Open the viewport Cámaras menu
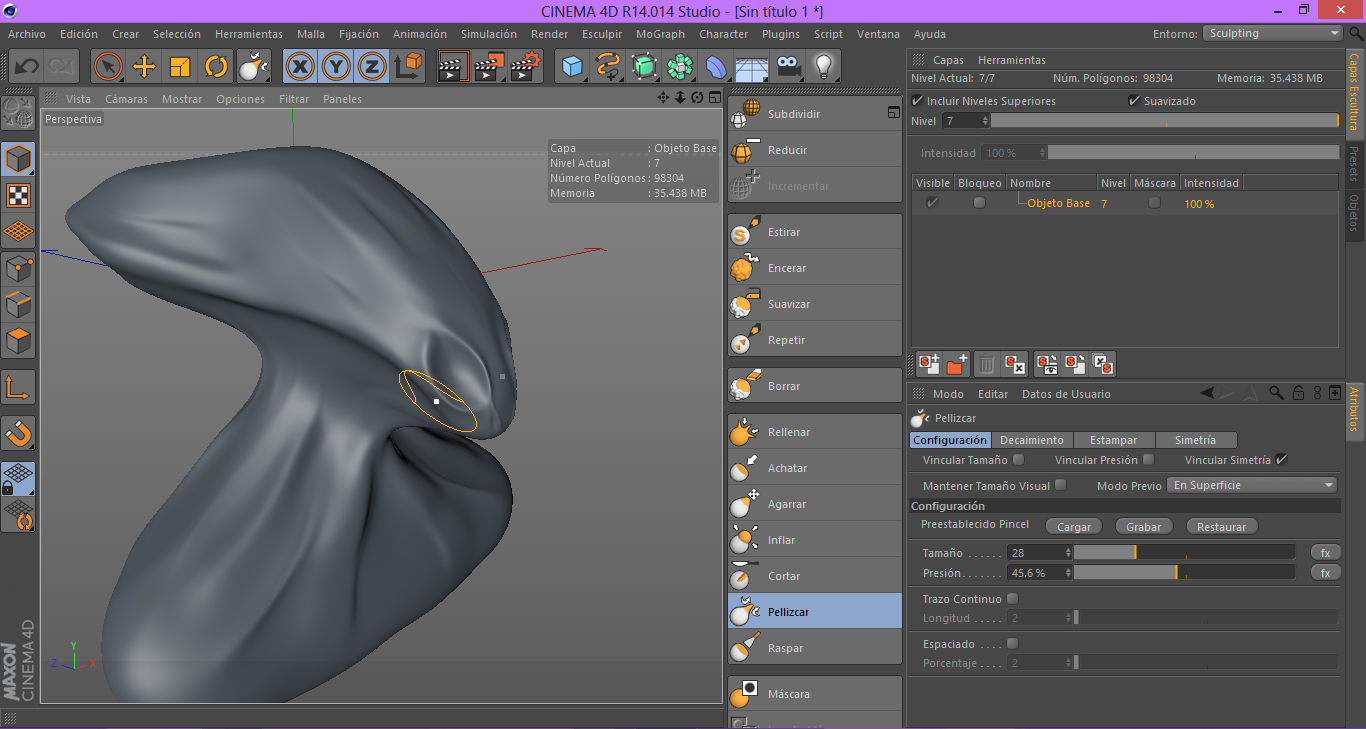The width and height of the screenshot is (1366, 729). click(126, 99)
